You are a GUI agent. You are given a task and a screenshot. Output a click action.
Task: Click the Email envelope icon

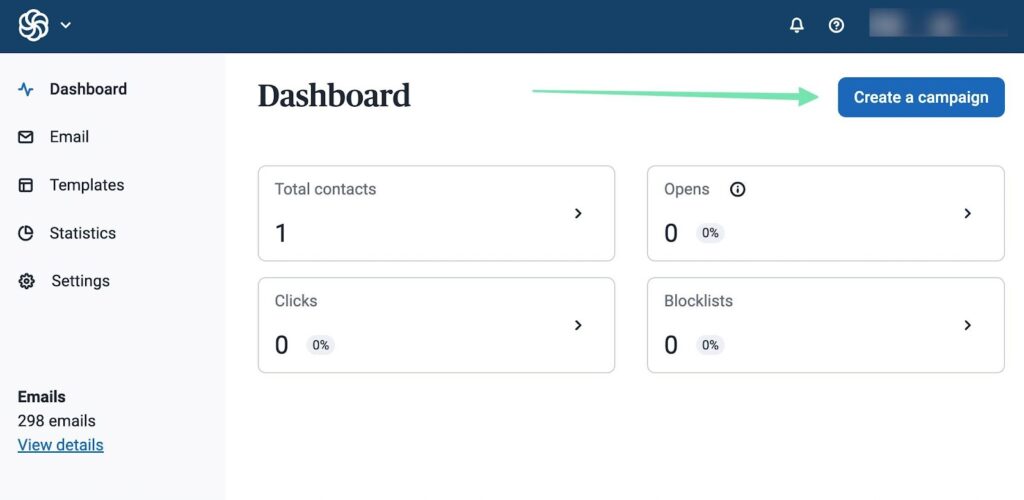click(26, 137)
